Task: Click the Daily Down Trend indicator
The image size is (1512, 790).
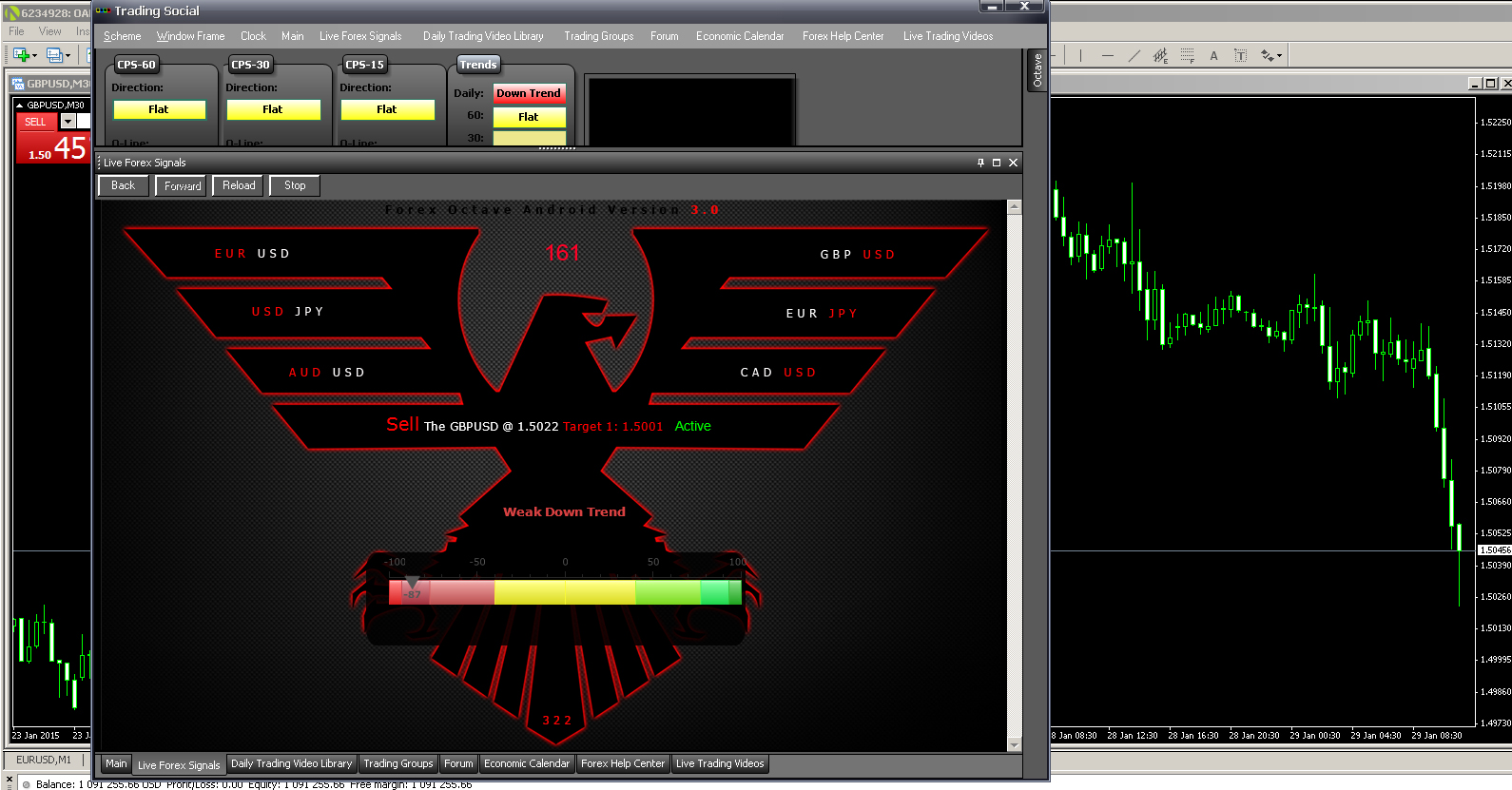Action: click(529, 93)
